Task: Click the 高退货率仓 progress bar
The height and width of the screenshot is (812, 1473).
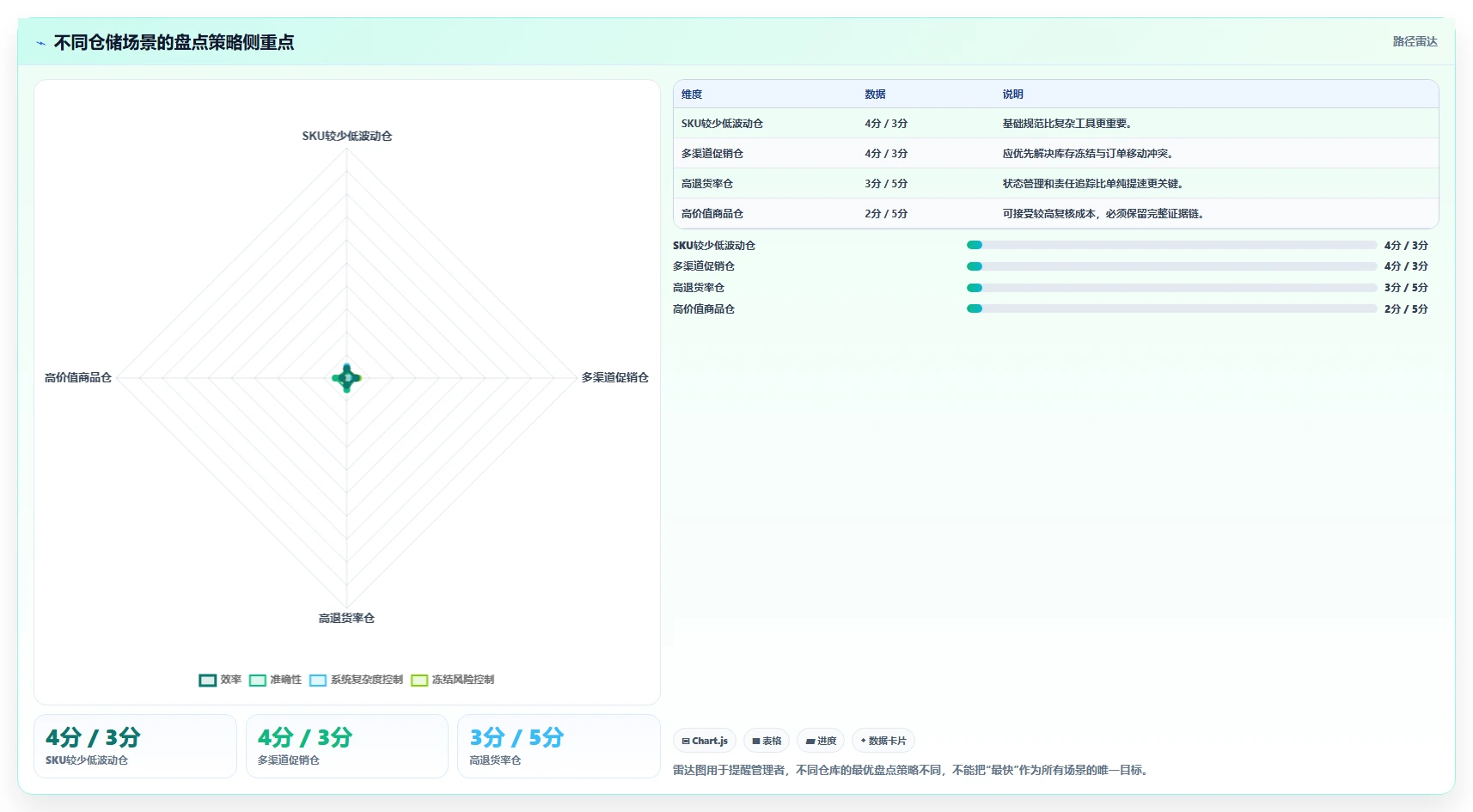Action: [1171, 288]
